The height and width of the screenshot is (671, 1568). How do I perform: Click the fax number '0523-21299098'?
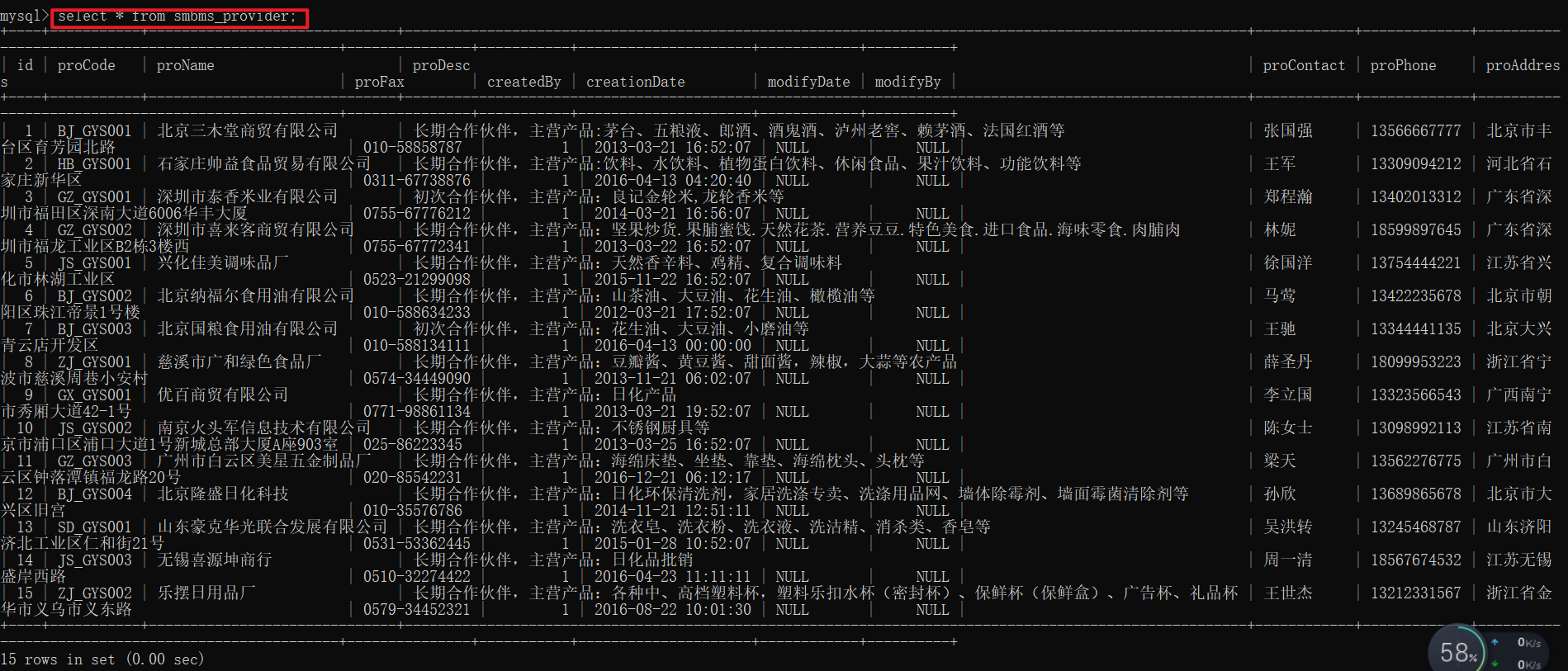[417, 279]
